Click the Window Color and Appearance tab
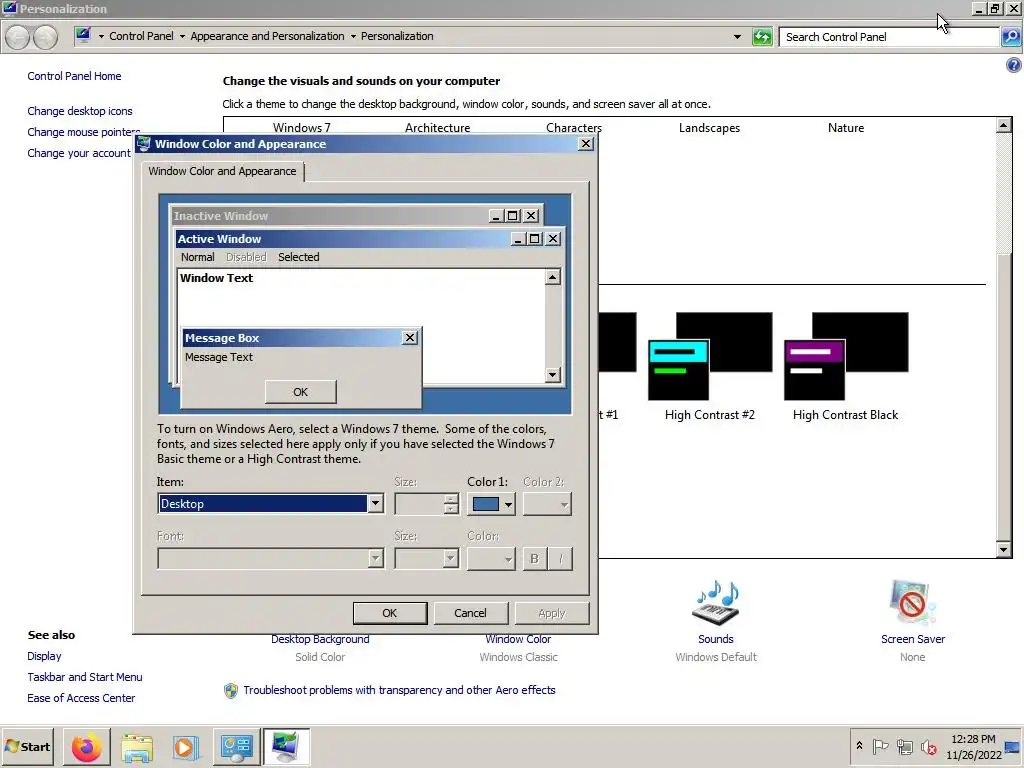Image resolution: width=1024 pixels, height=768 pixels. click(x=222, y=171)
